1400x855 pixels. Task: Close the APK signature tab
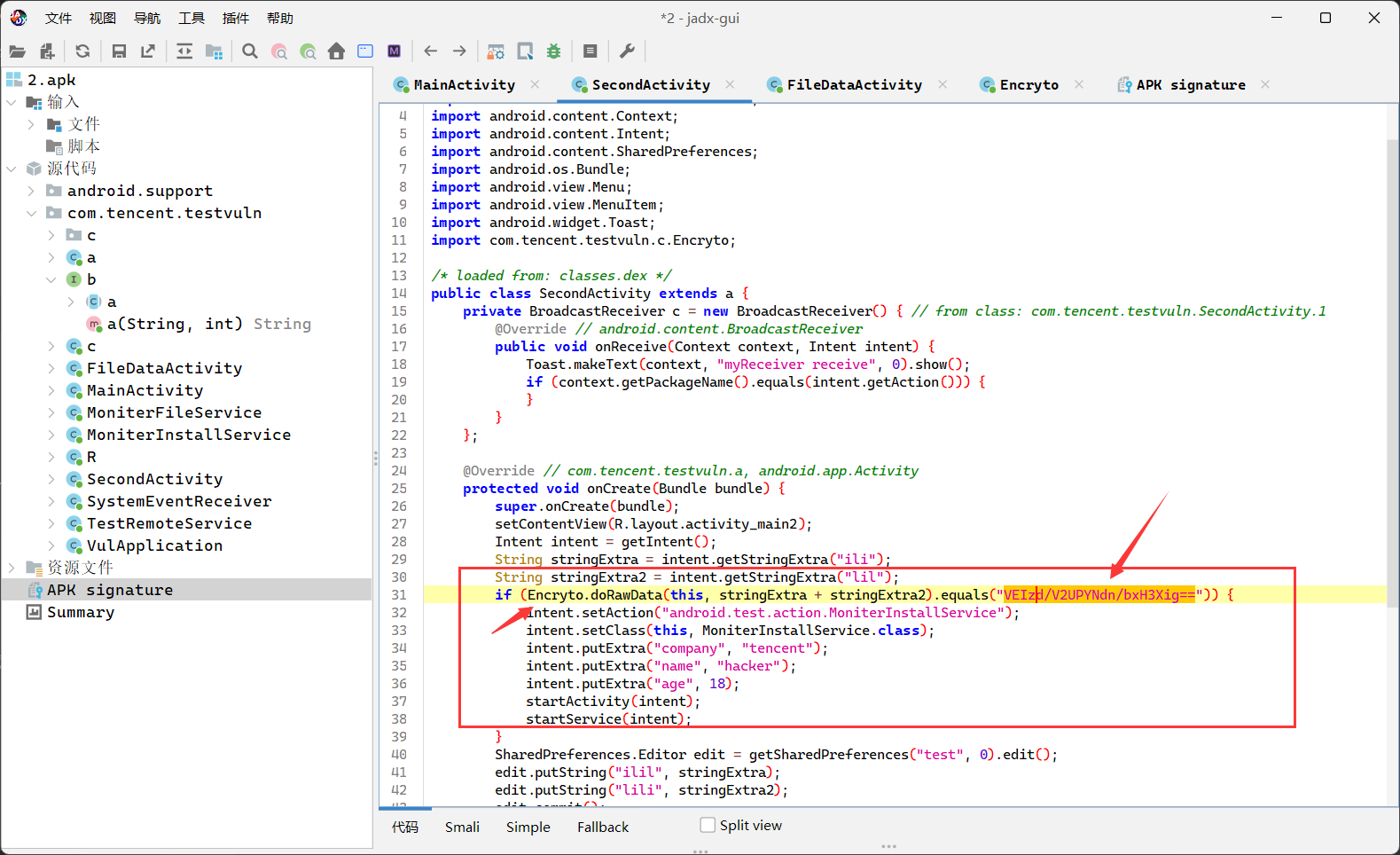coord(1265,84)
